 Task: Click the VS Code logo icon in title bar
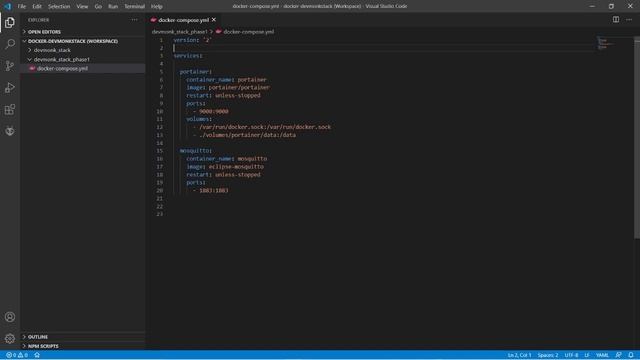[x=7, y=6]
